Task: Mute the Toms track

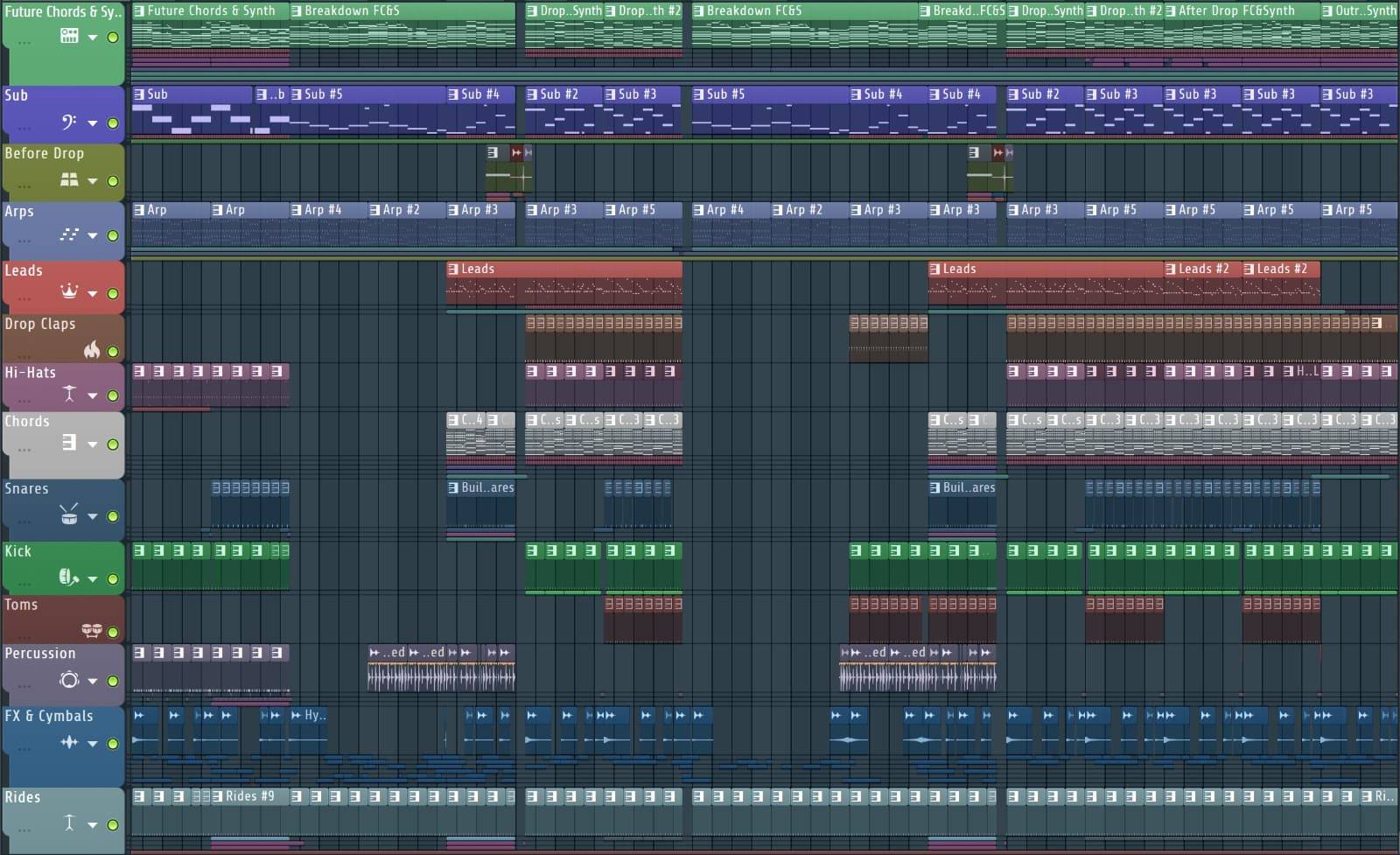Action: [x=112, y=632]
